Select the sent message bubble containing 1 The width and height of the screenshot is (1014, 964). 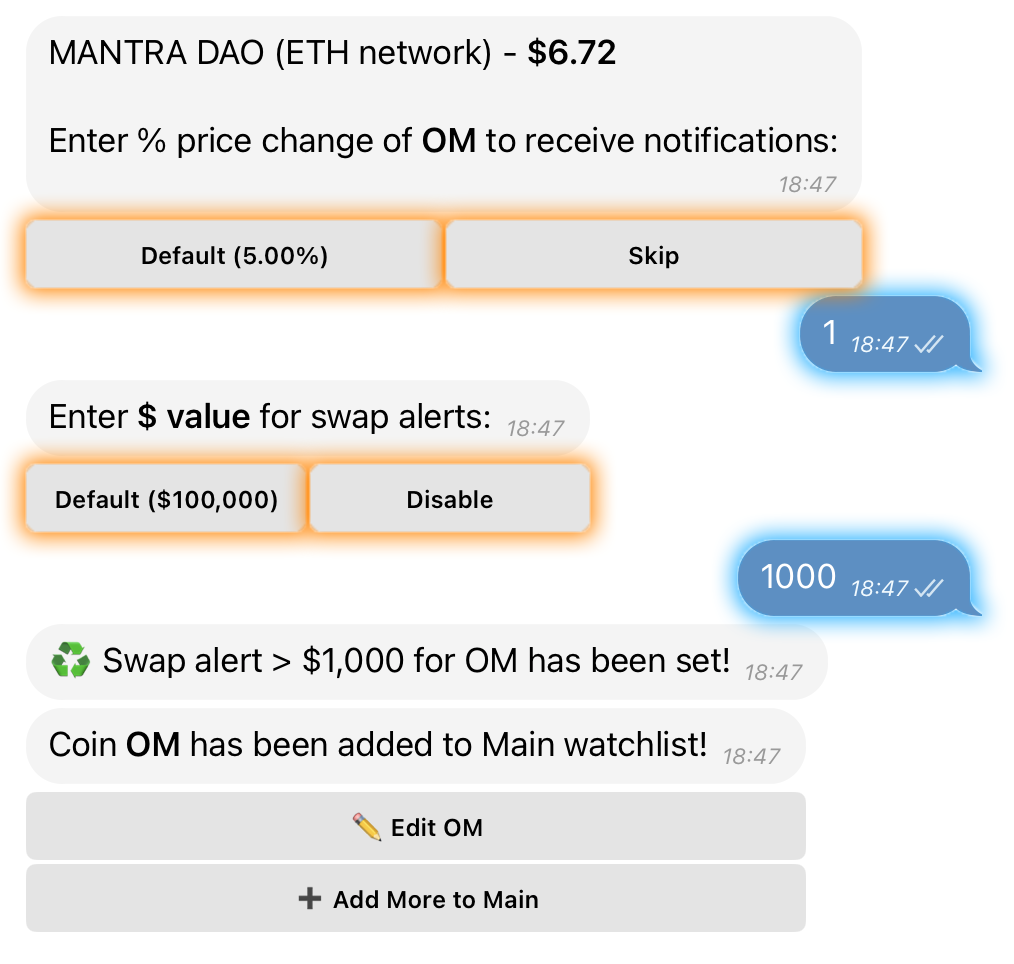[x=890, y=334]
